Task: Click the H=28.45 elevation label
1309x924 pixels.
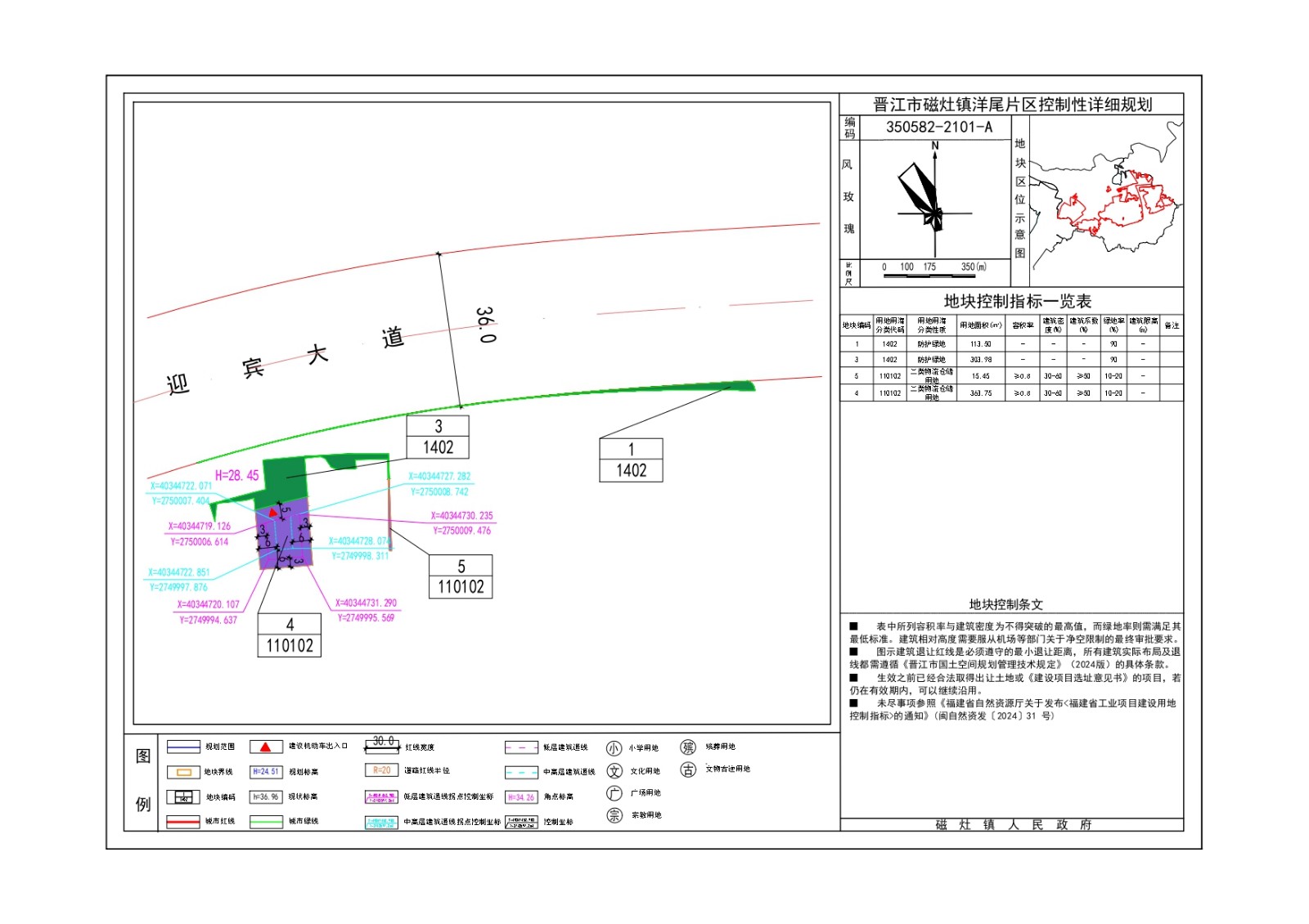Action: [x=236, y=475]
